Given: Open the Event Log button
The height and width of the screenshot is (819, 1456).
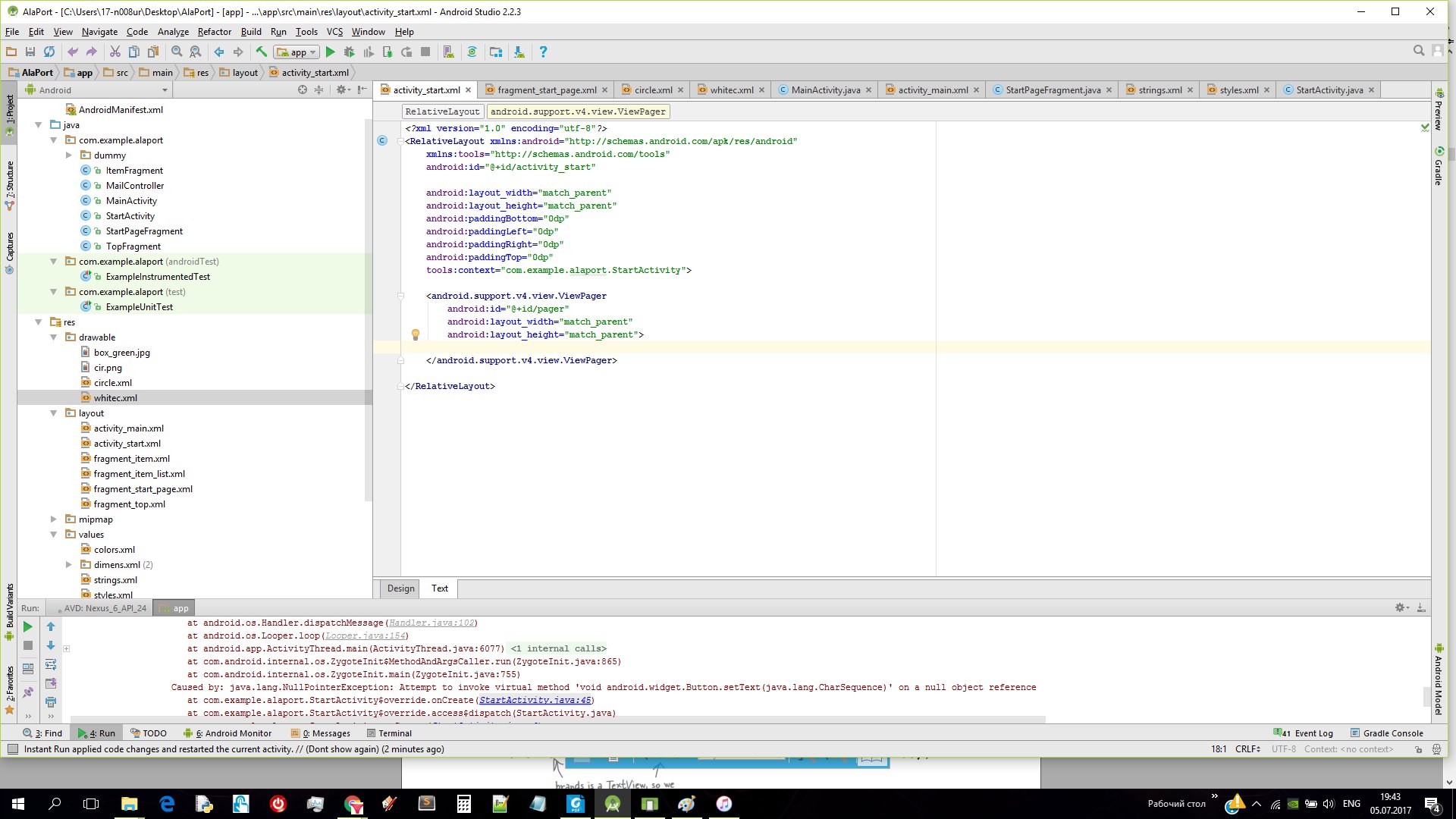Looking at the screenshot, I should (x=1304, y=733).
